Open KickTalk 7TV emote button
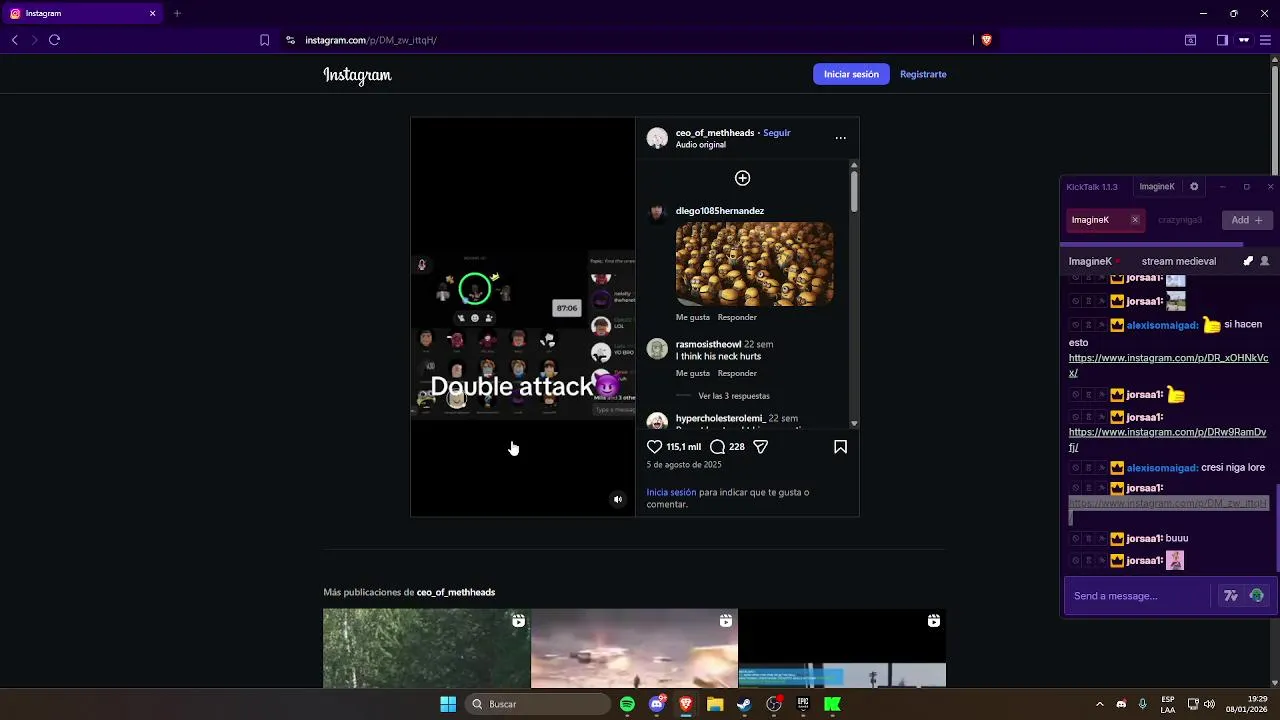The height and width of the screenshot is (720, 1280). [1231, 596]
